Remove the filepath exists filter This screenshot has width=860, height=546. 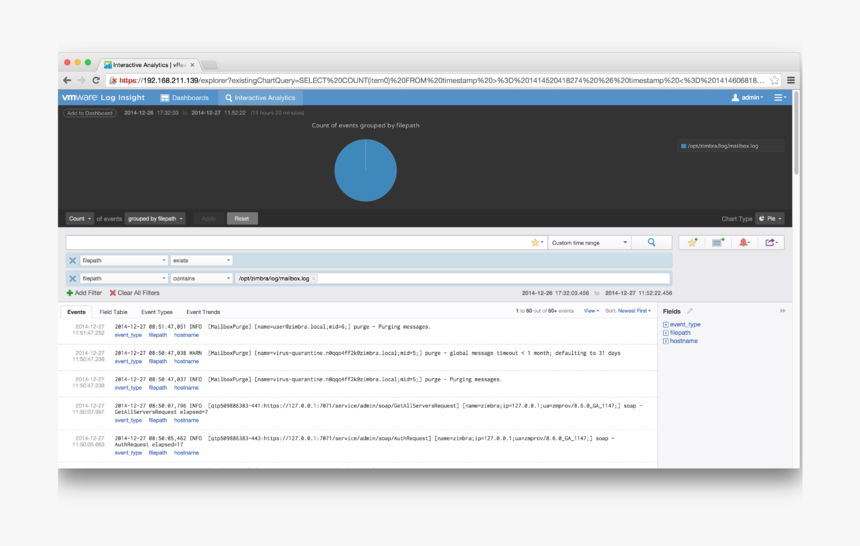coord(72,261)
